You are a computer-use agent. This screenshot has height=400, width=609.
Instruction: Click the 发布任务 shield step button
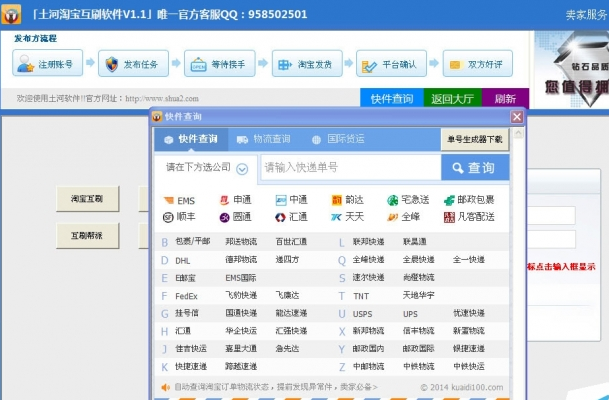pos(134,64)
